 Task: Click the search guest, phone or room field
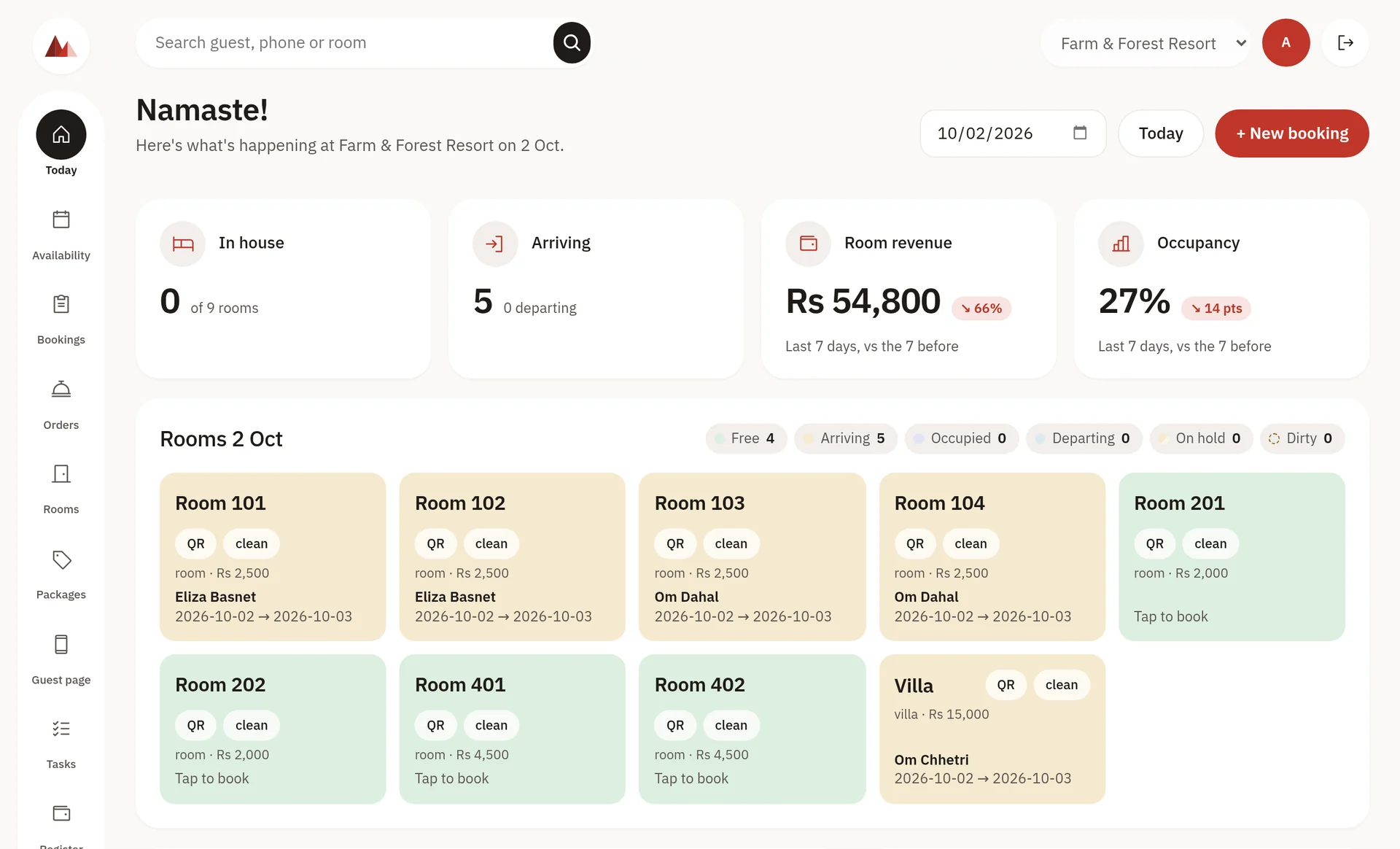point(344,42)
